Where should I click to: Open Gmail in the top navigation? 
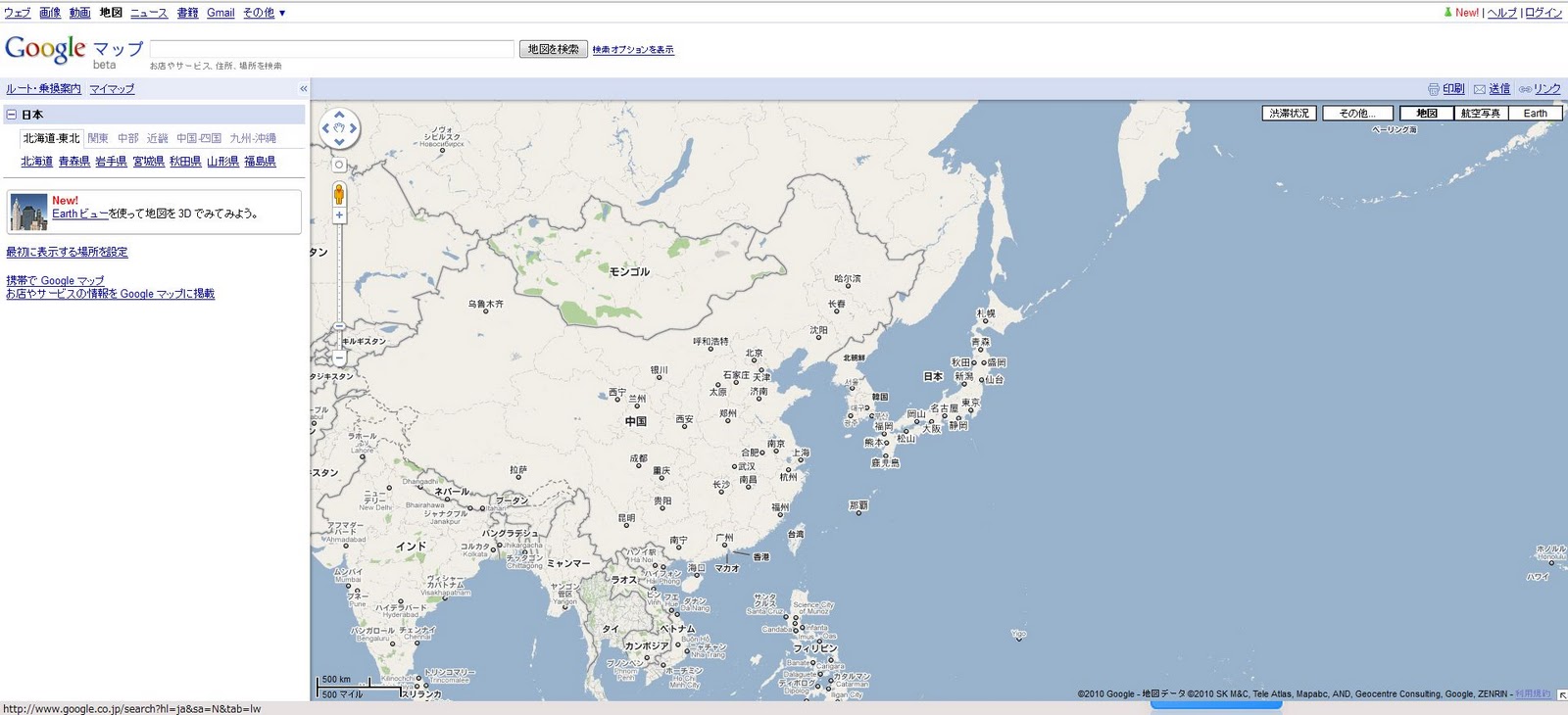tap(220, 13)
